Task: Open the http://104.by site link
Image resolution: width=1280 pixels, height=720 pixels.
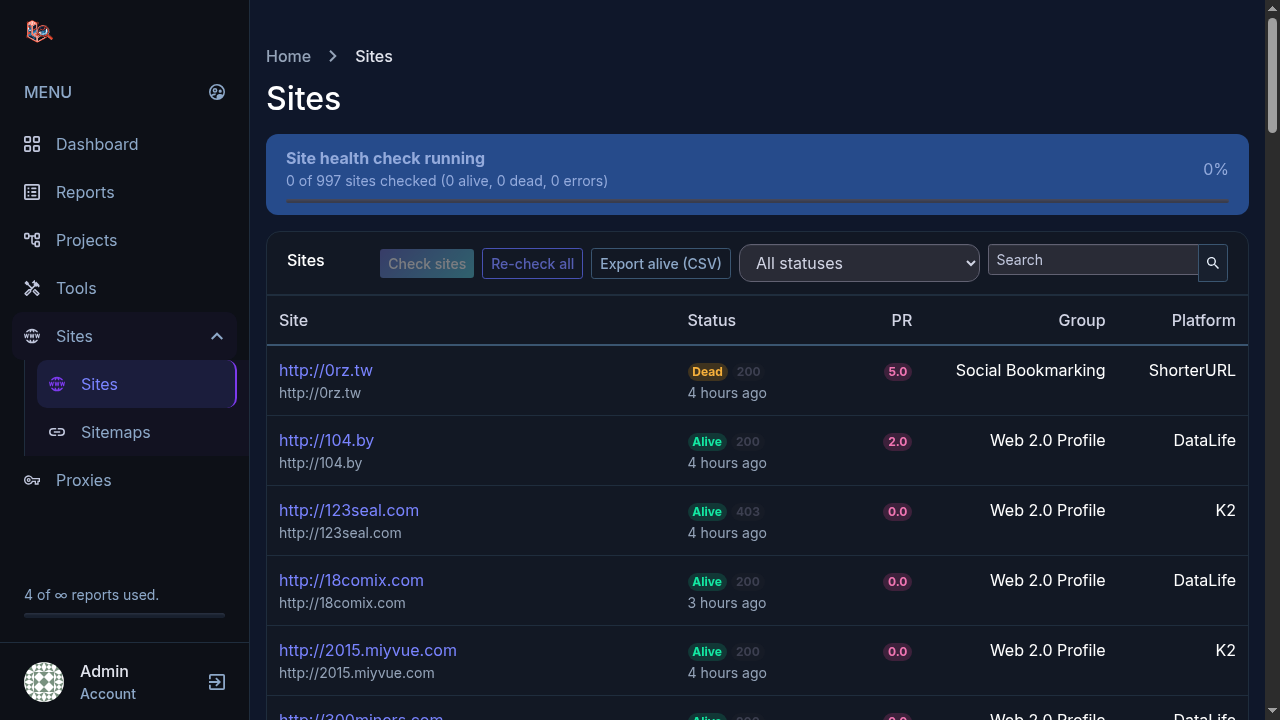Action: click(326, 440)
